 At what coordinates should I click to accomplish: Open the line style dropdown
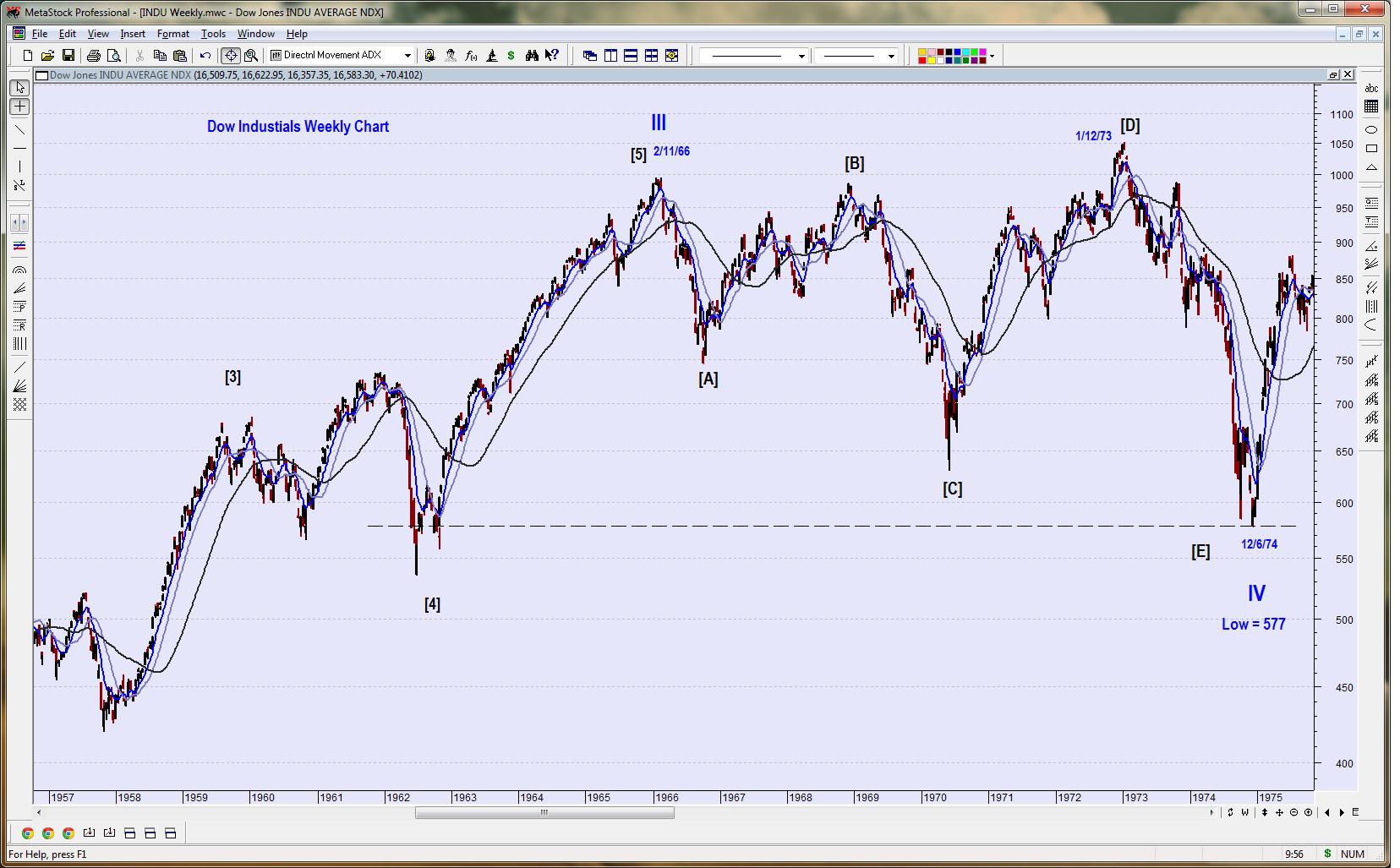click(801, 55)
